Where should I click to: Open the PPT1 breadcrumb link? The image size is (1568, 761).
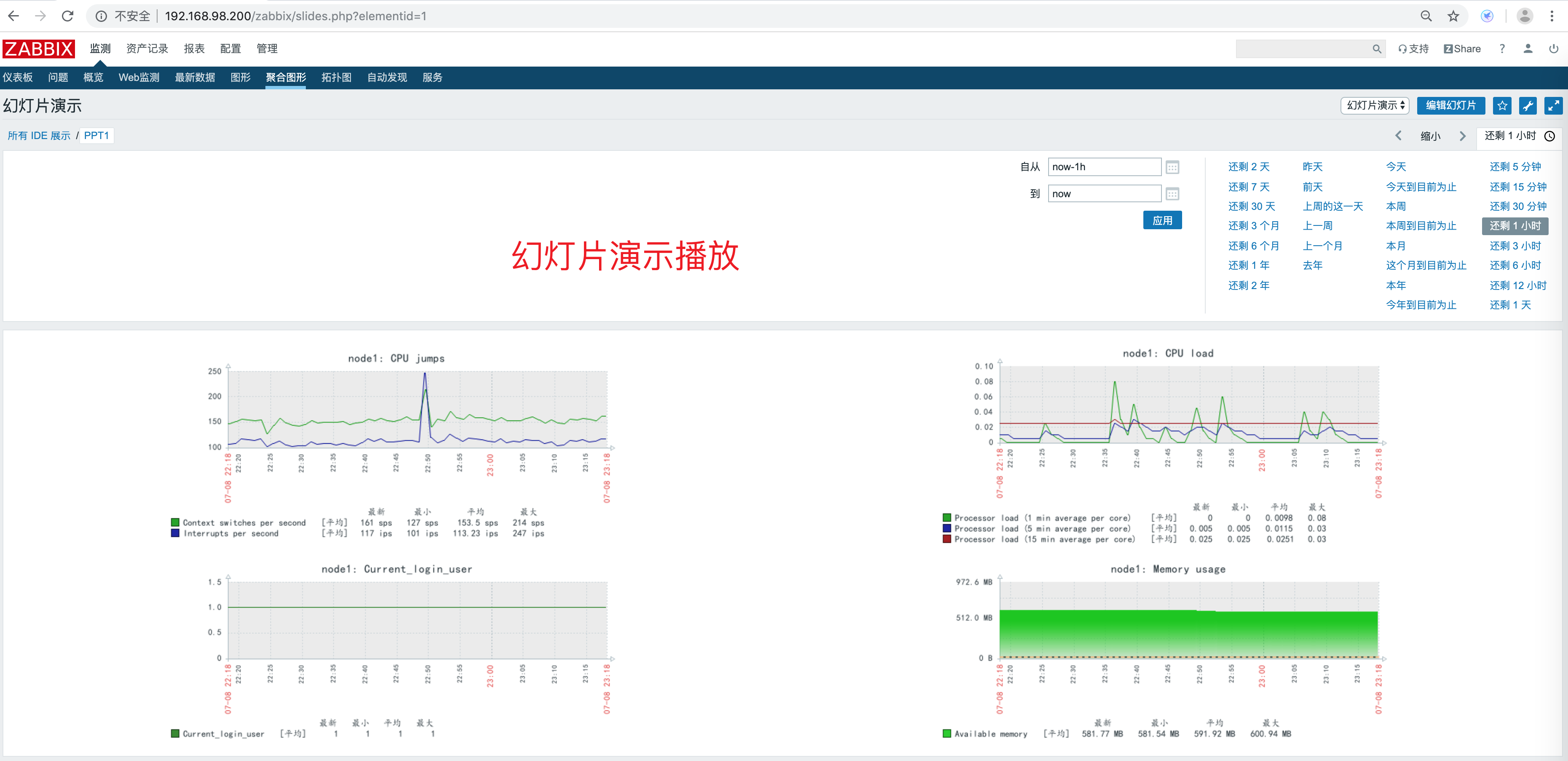click(x=96, y=135)
